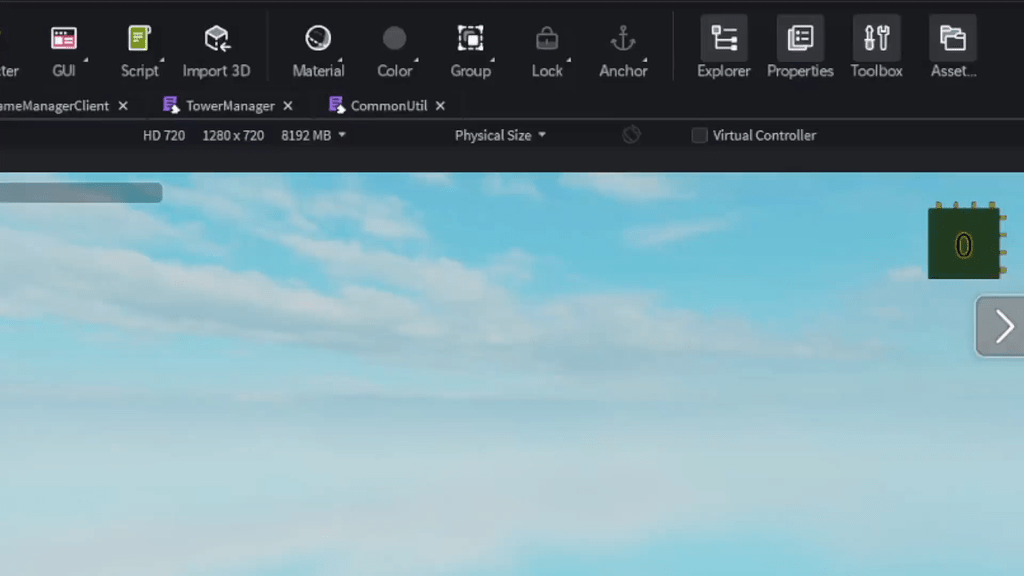1024x576 pixels.
Task: Switch to the TowerManager script tab
Action: (x=230, y=105)
